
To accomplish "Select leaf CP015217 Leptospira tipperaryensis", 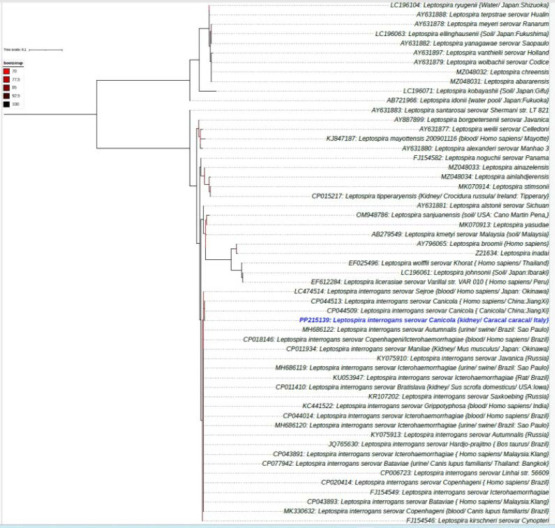I will [x=430, y=196].
